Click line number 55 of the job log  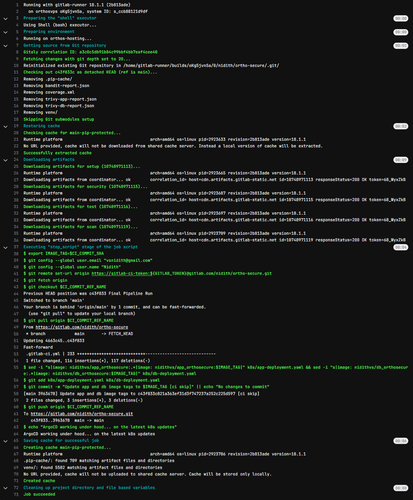click(x=16, y=367)
